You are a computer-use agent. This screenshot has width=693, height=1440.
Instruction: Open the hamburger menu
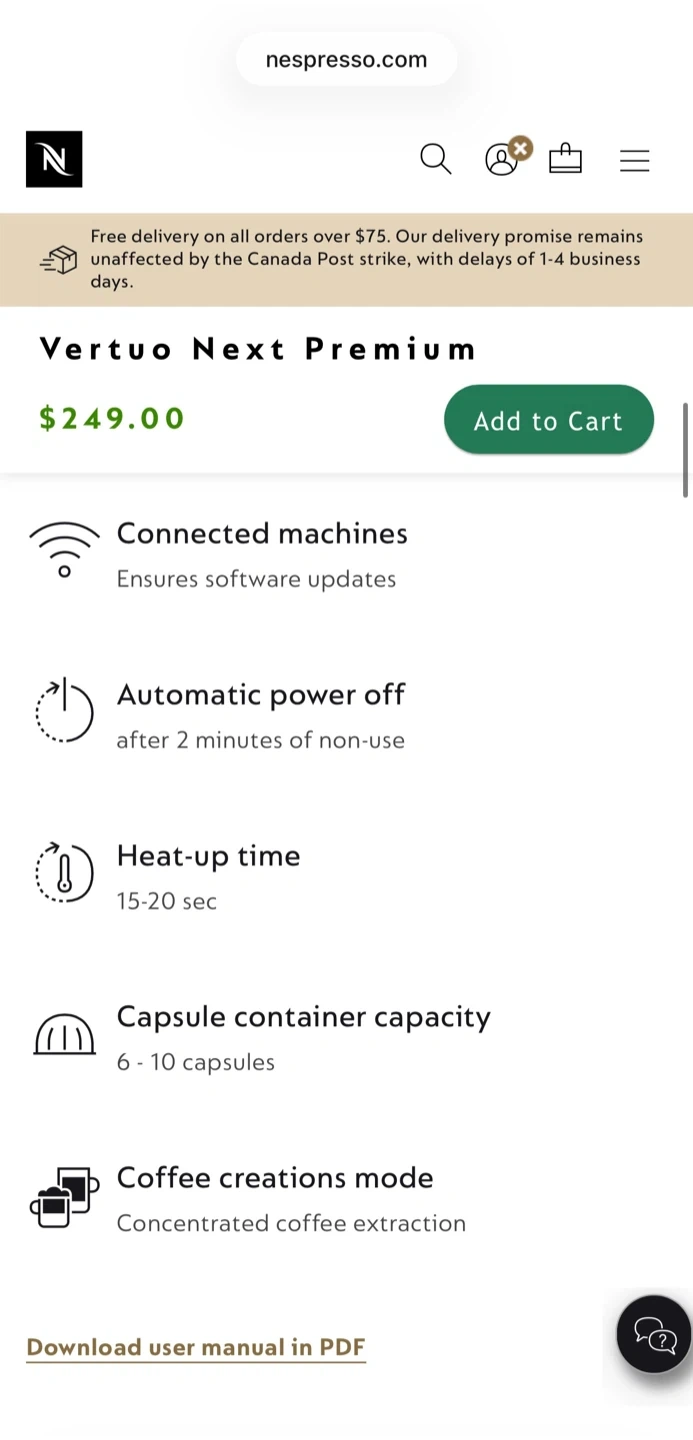pyautogui.click(x=634, y=160)
